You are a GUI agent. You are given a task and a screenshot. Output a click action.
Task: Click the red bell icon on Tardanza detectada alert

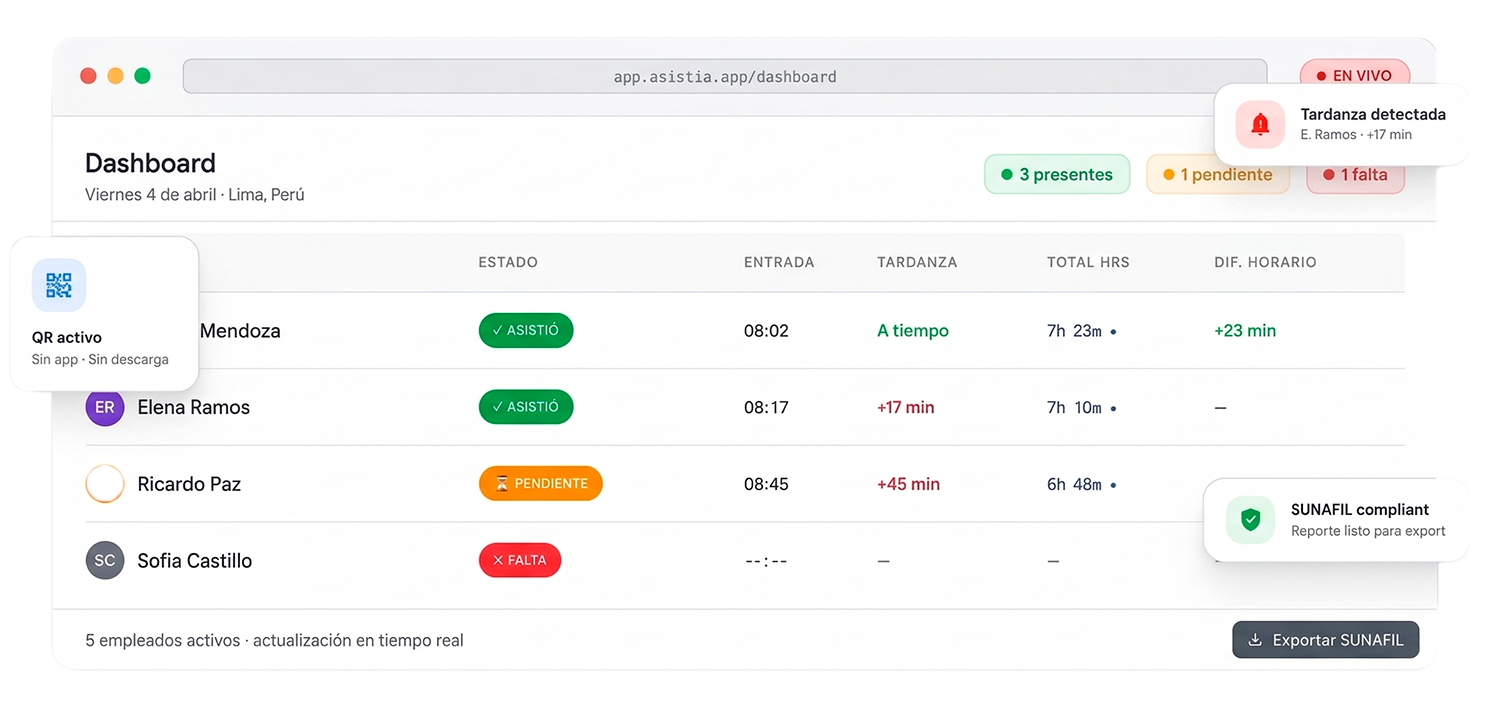(x=1260, y=124)
